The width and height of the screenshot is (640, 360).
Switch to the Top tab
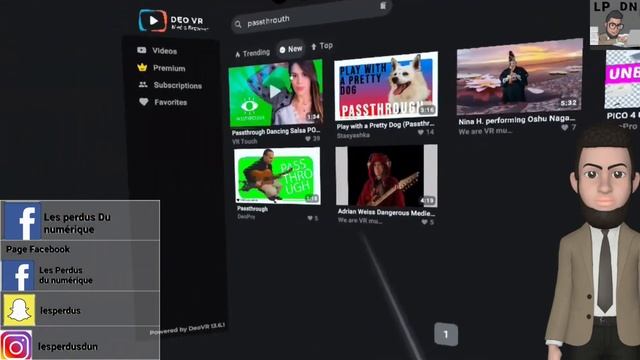tap(322, 46)
